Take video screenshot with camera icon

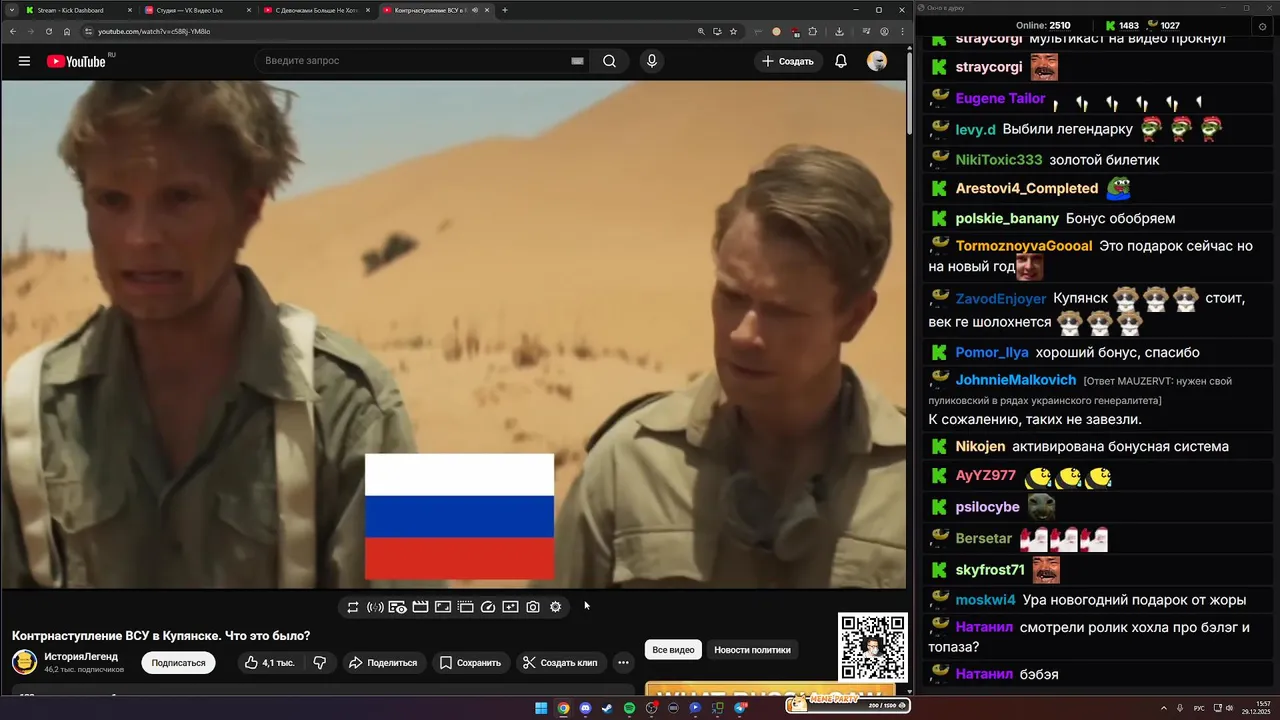coord(533,607)
